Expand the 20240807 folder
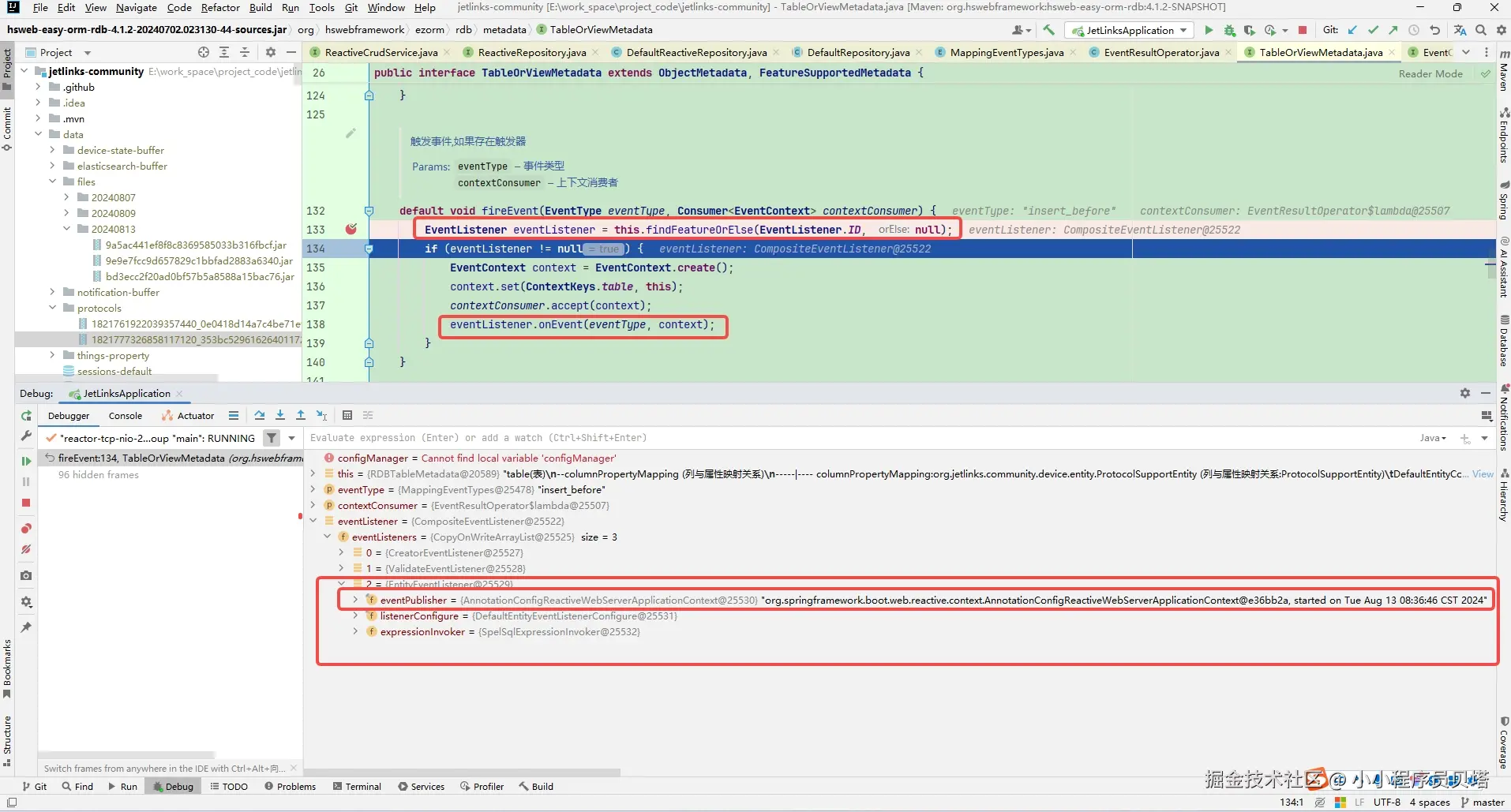The height and width of the screenshot is (812, 1511). click(x=66, y=197)
